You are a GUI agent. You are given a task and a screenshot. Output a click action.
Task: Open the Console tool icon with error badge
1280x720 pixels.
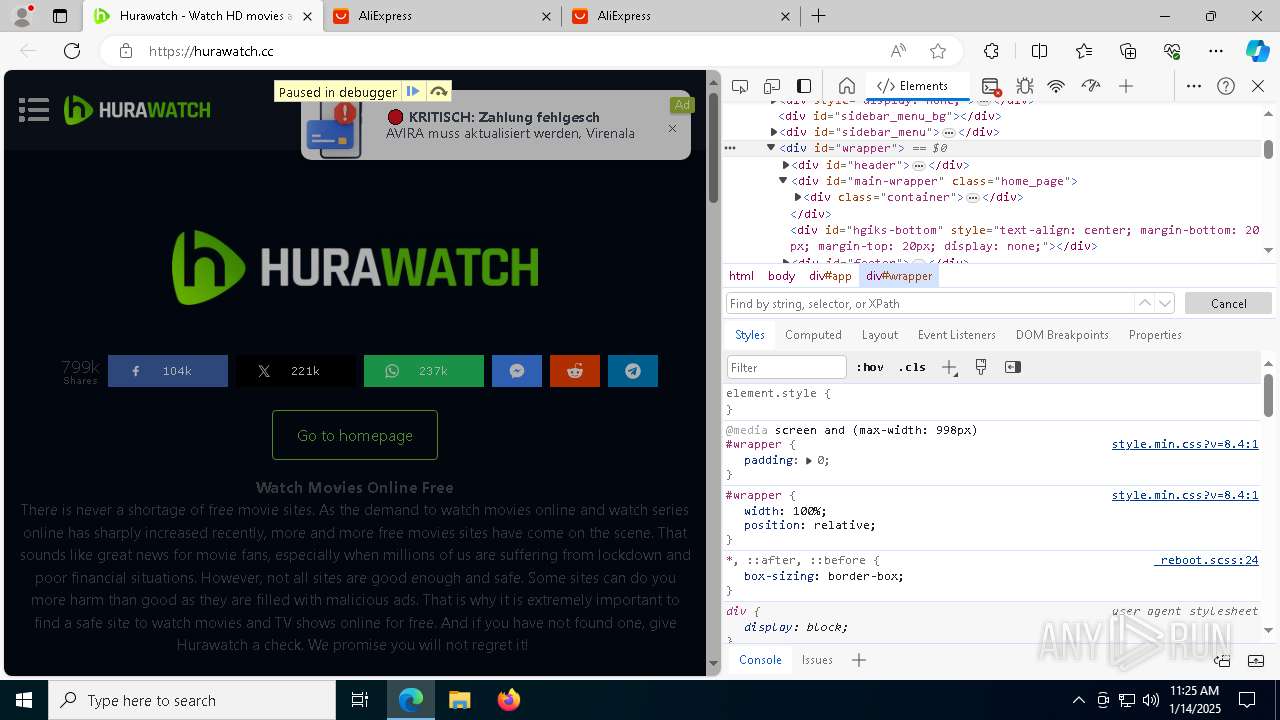[x=991, y=86]
